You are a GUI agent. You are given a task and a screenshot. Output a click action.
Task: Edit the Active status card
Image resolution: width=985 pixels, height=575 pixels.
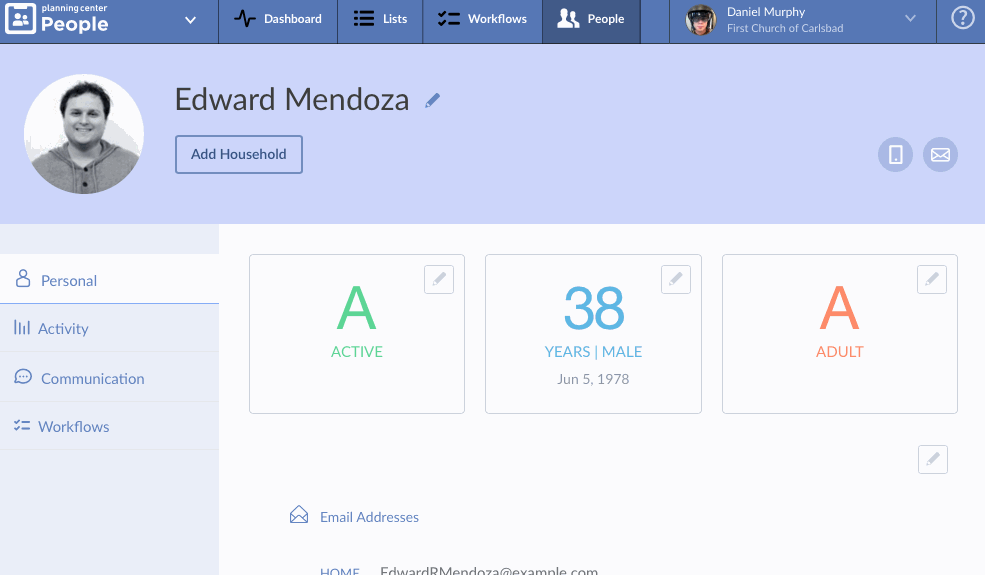click(x=438, y=280)
